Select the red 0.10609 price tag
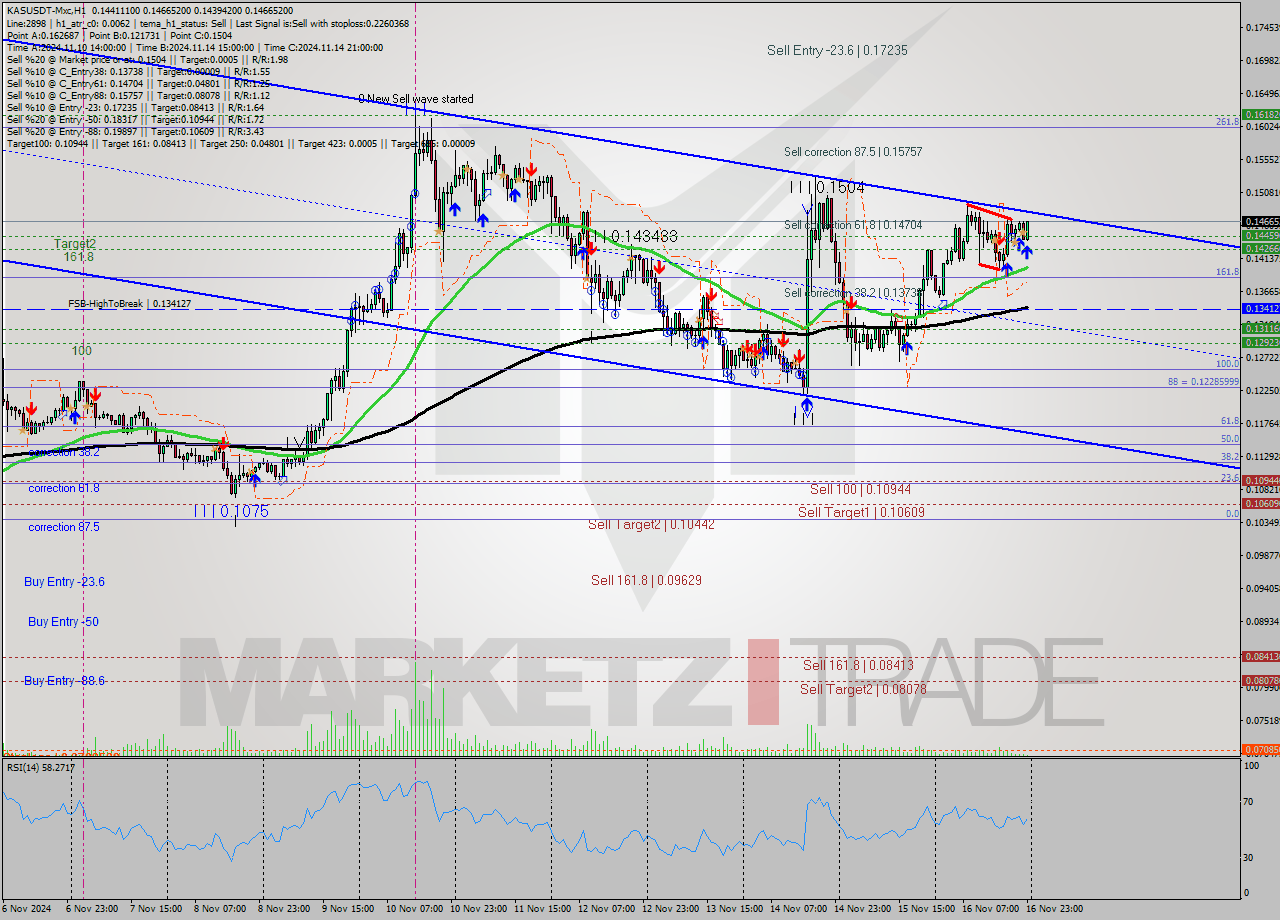This screenshot has height=920, width=1280. coord(1260,503)
